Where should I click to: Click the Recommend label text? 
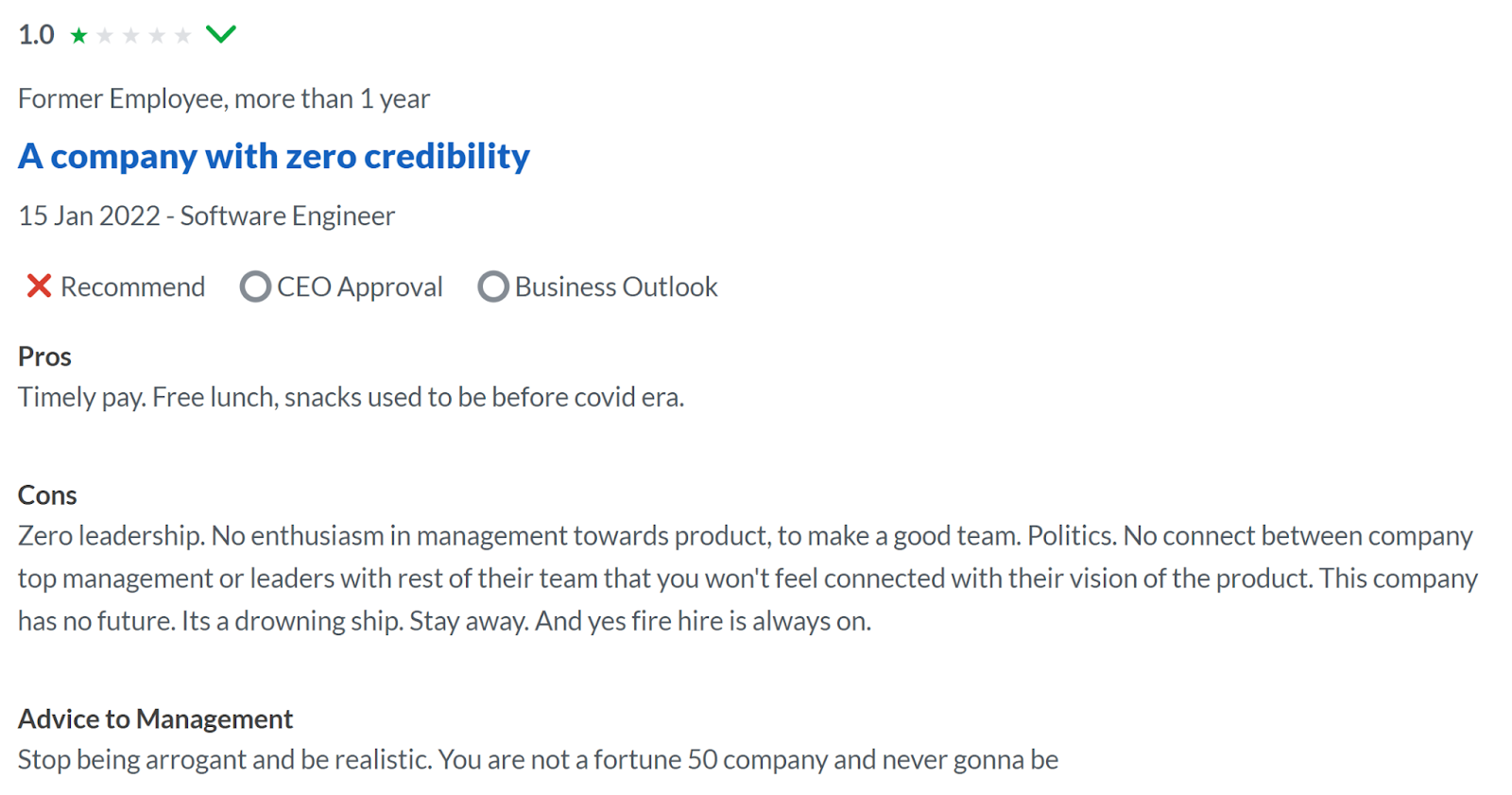click(x=132, y=286)
